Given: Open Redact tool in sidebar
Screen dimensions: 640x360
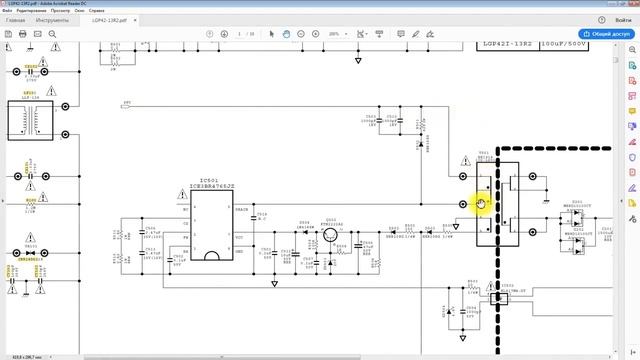Looking at the screenshot, I should pos(632,142).
